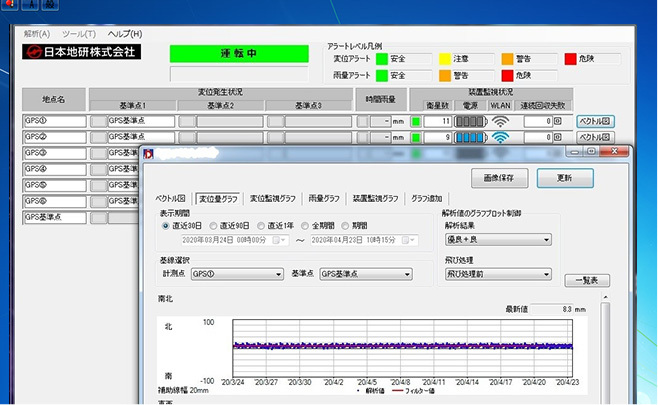Click ベクトル図 button in GPS① row

[595, 122]
